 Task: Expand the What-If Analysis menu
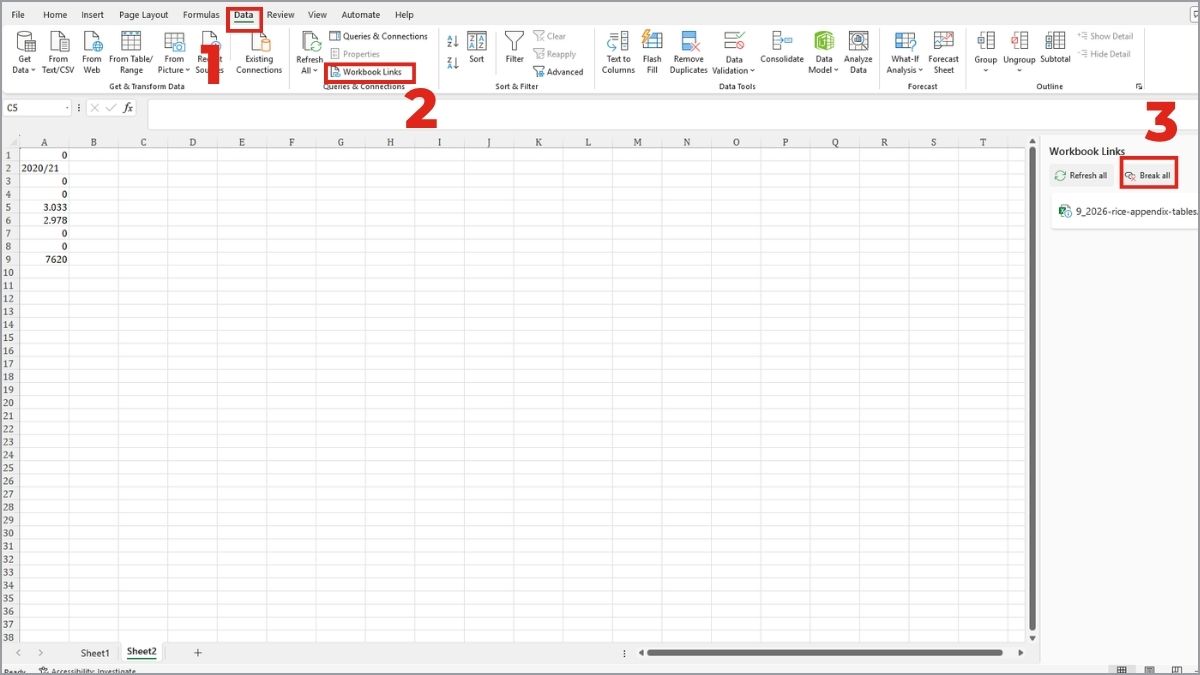[921, 71]
